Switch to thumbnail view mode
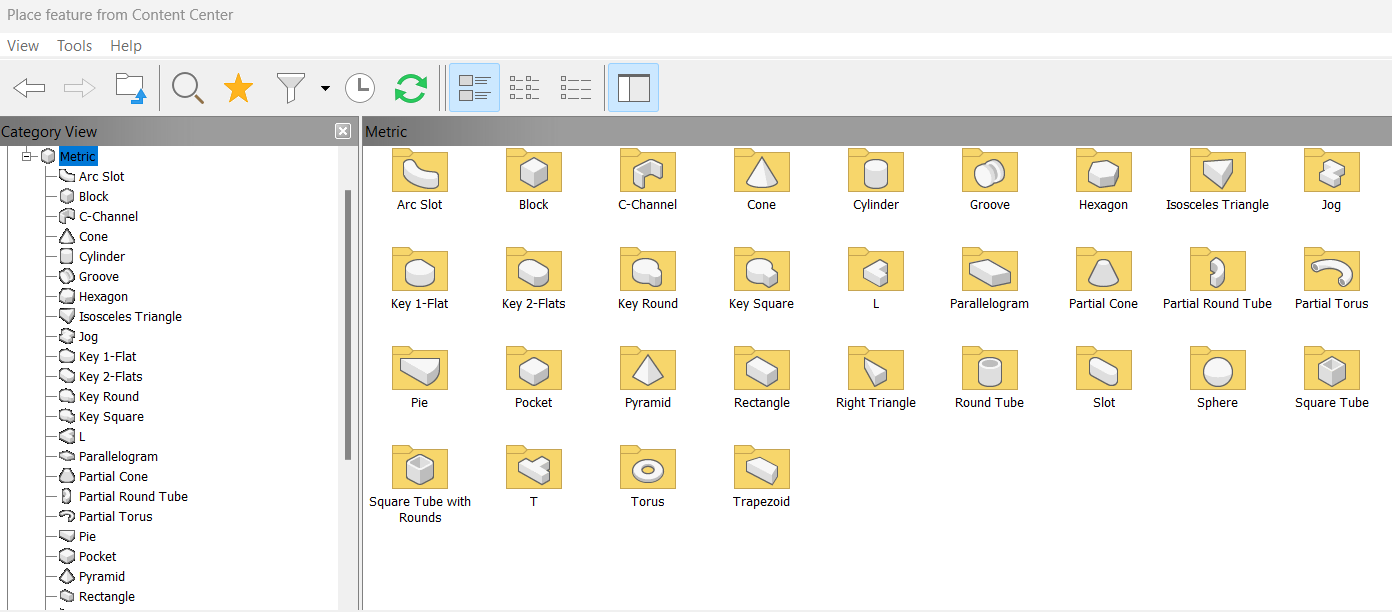Image resolution: width=1392 pixels, height=612 pixels. coord(474,88)
